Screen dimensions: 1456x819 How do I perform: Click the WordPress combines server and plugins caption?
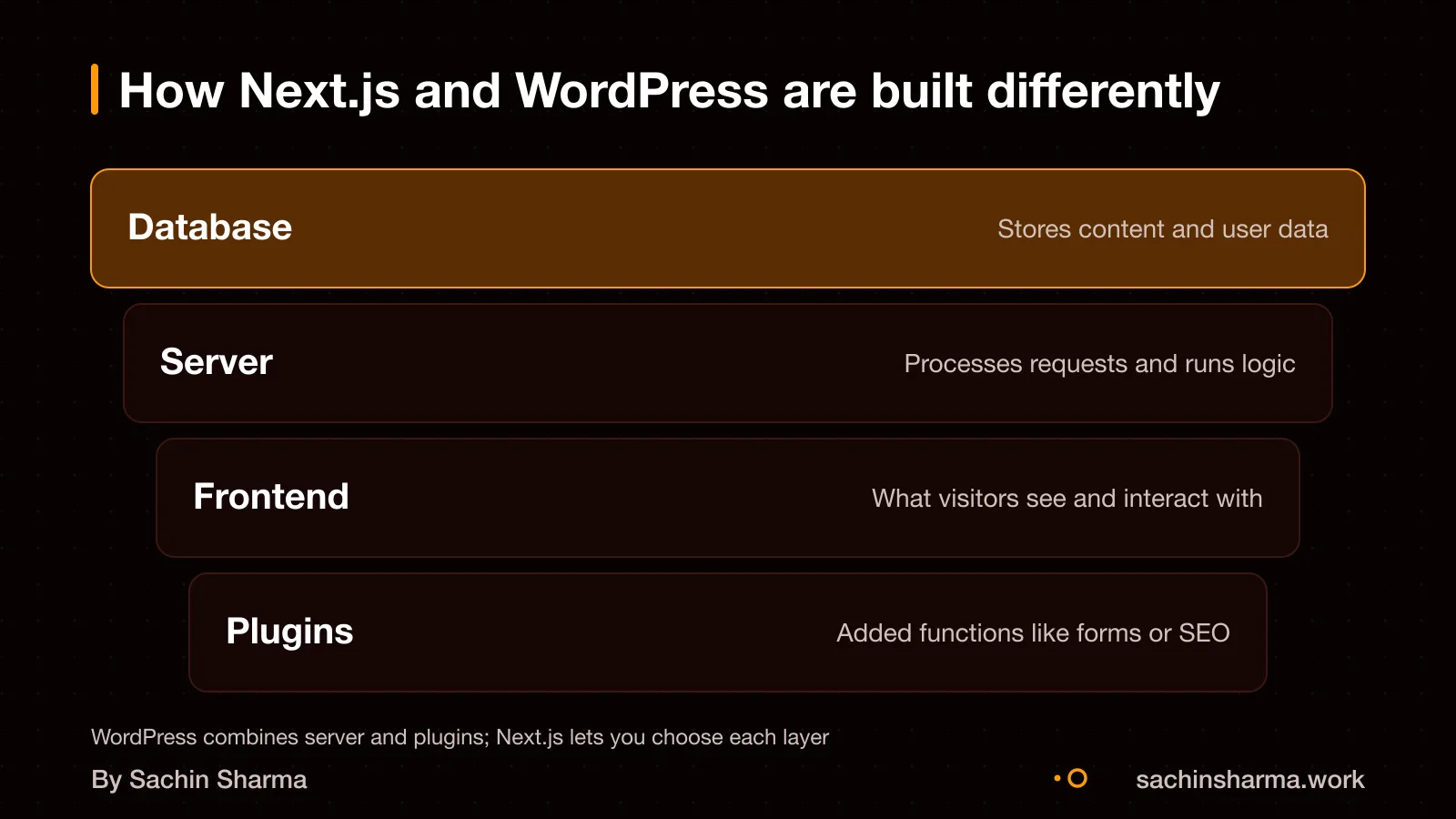460,737
